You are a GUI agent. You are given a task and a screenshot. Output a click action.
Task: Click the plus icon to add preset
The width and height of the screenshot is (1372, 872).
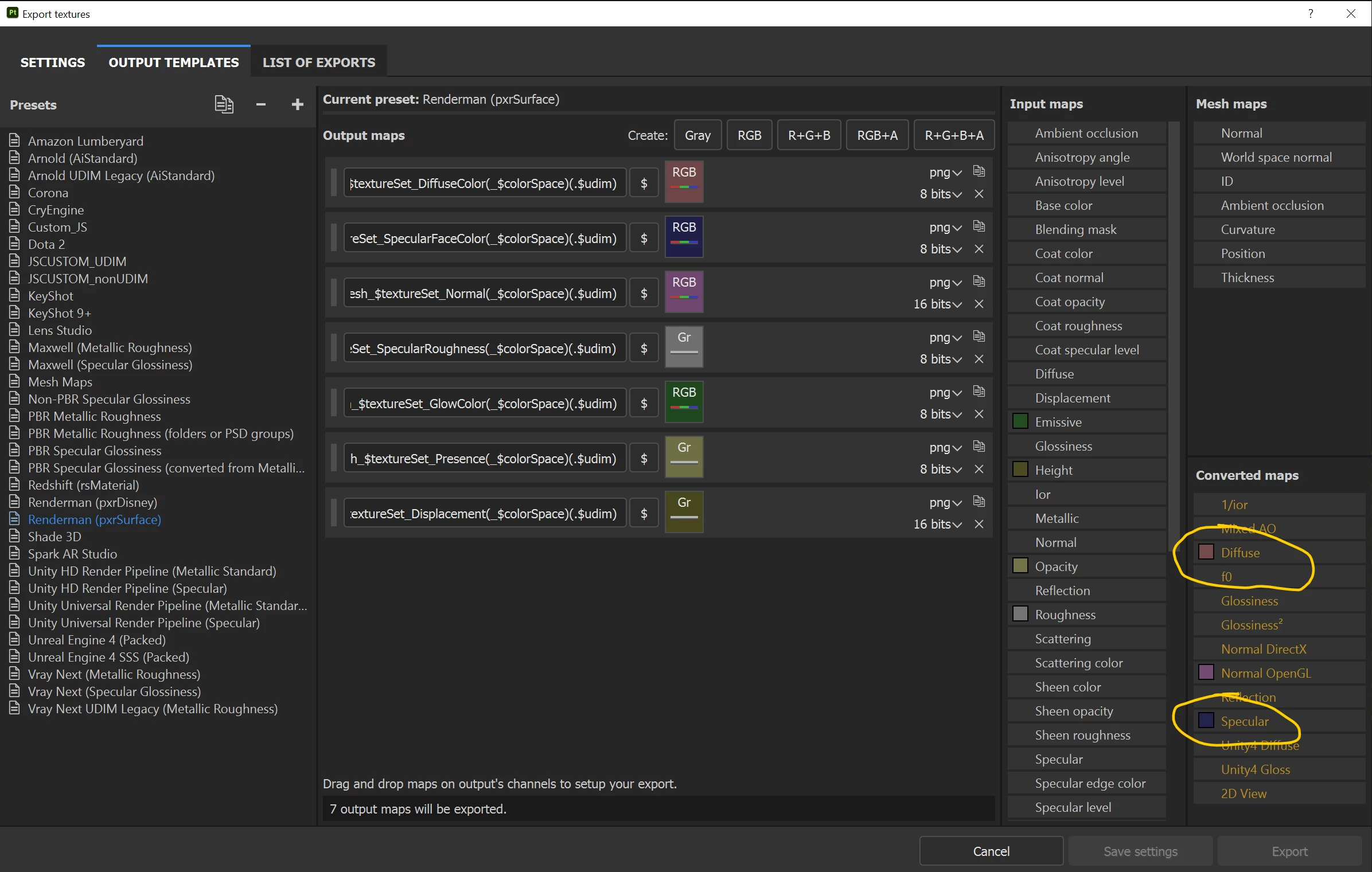(297, 104)
